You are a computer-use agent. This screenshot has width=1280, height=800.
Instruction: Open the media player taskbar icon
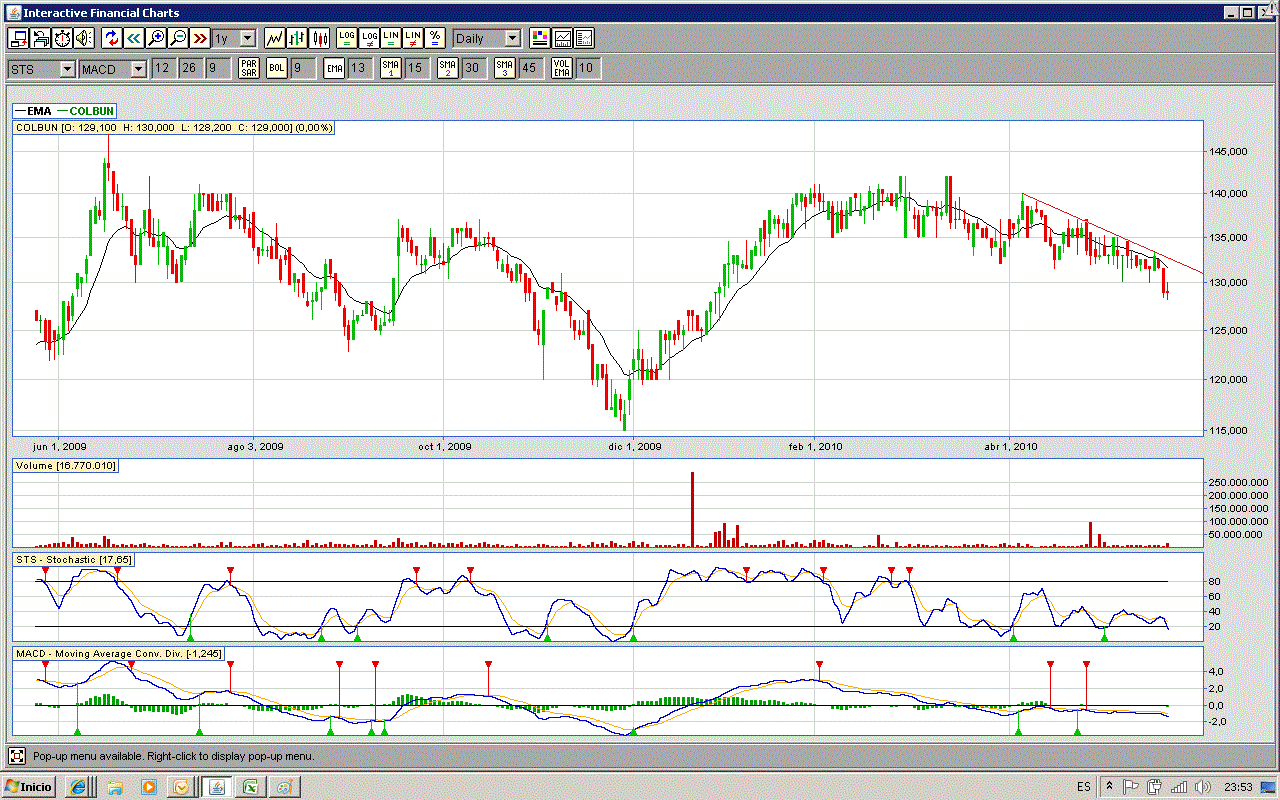pyautogui.click(x=148, y=787)
